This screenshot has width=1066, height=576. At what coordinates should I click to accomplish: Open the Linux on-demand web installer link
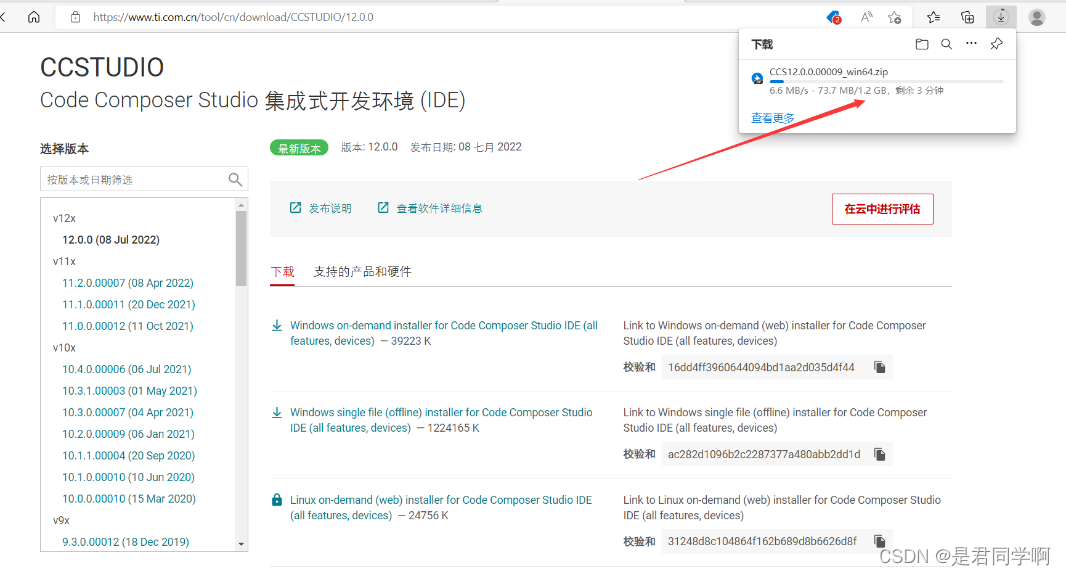click(441, 507)
